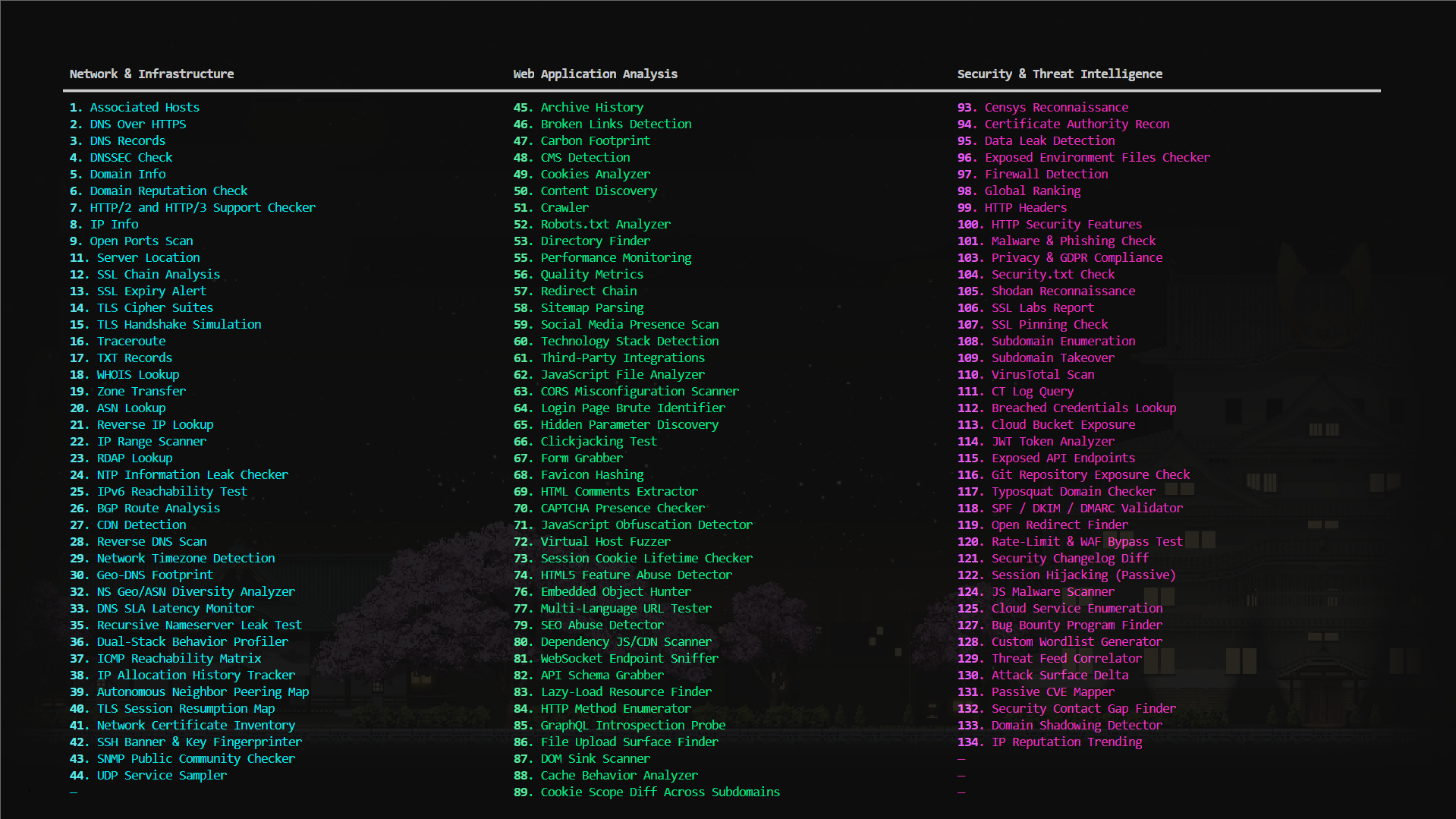Choose JWT Token Analyzer
Screen dimensions: 1456x819
click(1052, 442)
